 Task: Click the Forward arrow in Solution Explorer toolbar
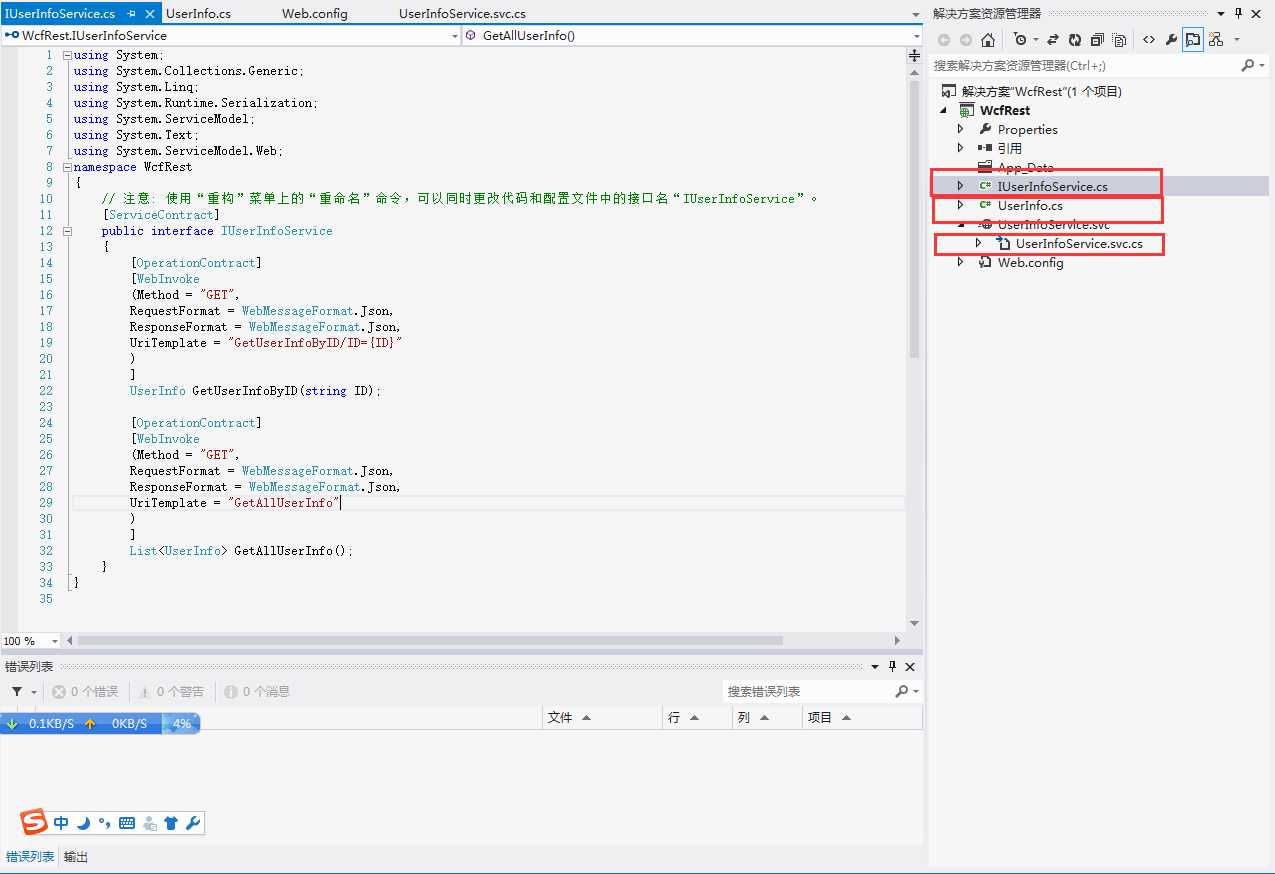[x=965, y=40]
